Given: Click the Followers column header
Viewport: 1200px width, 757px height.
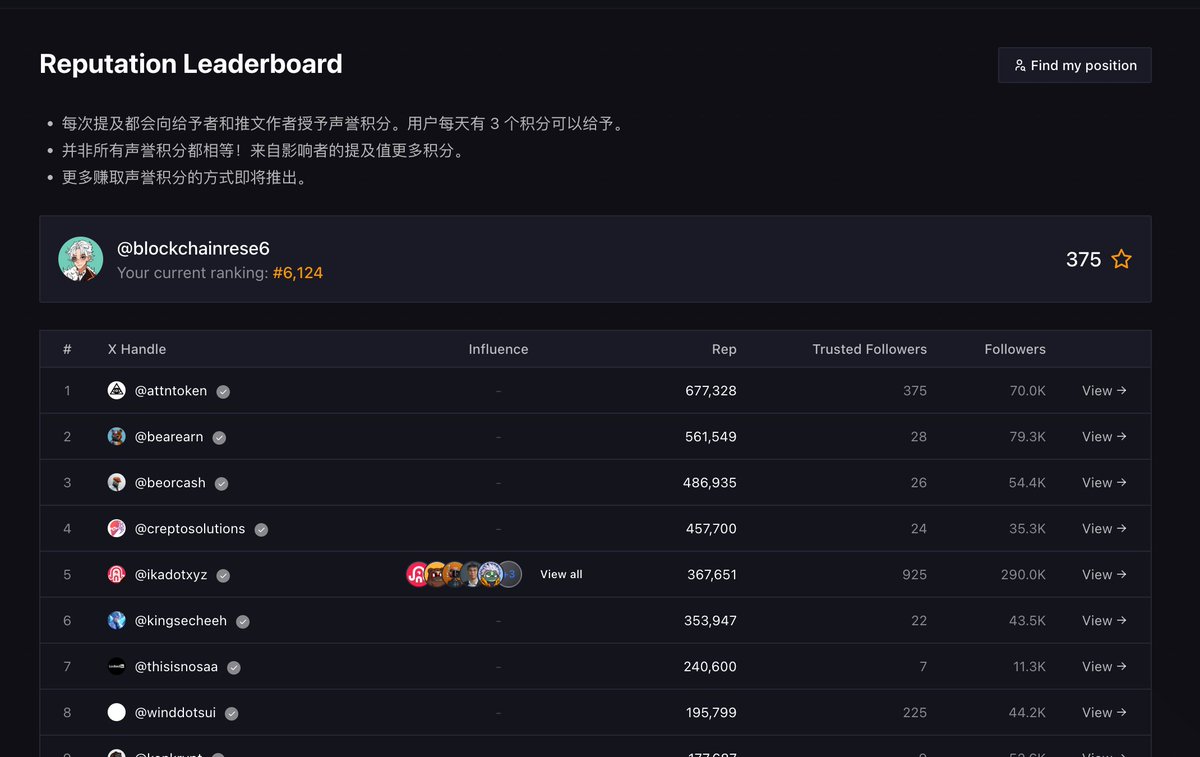Looking at the screenshot, I should click(x=1014, y=349).
